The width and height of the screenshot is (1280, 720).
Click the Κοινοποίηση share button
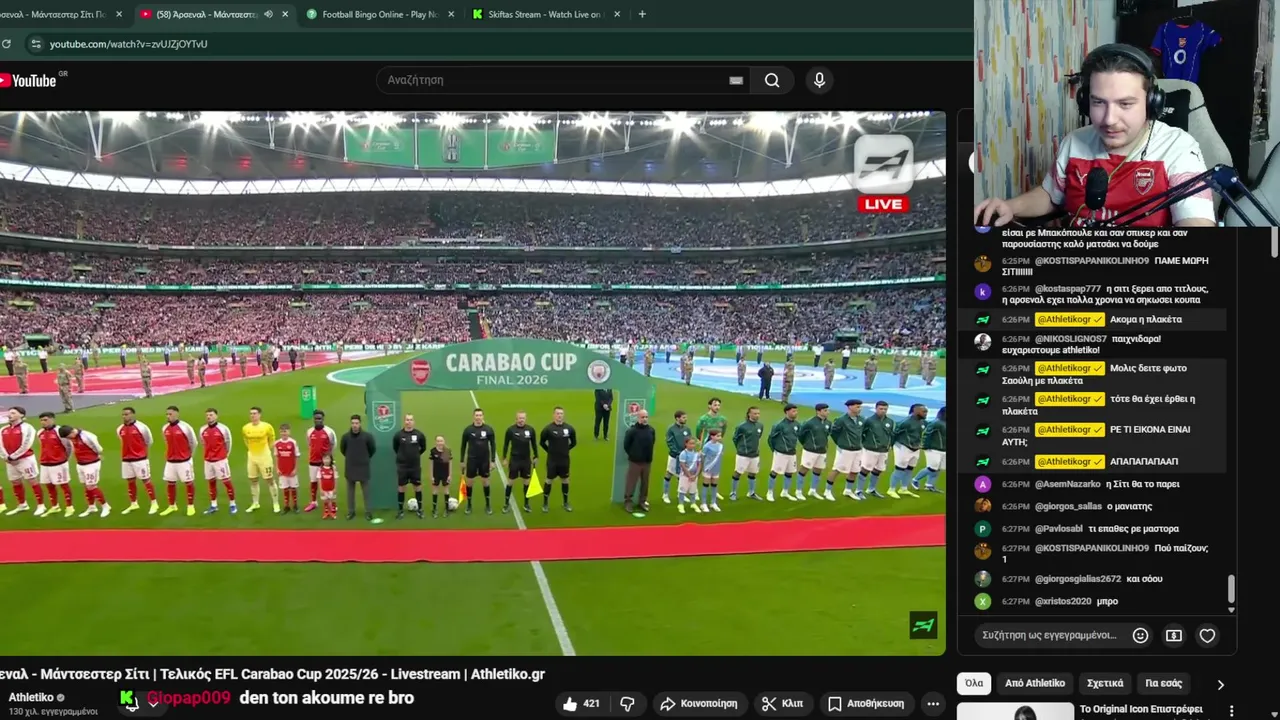(x=699, y=704)
